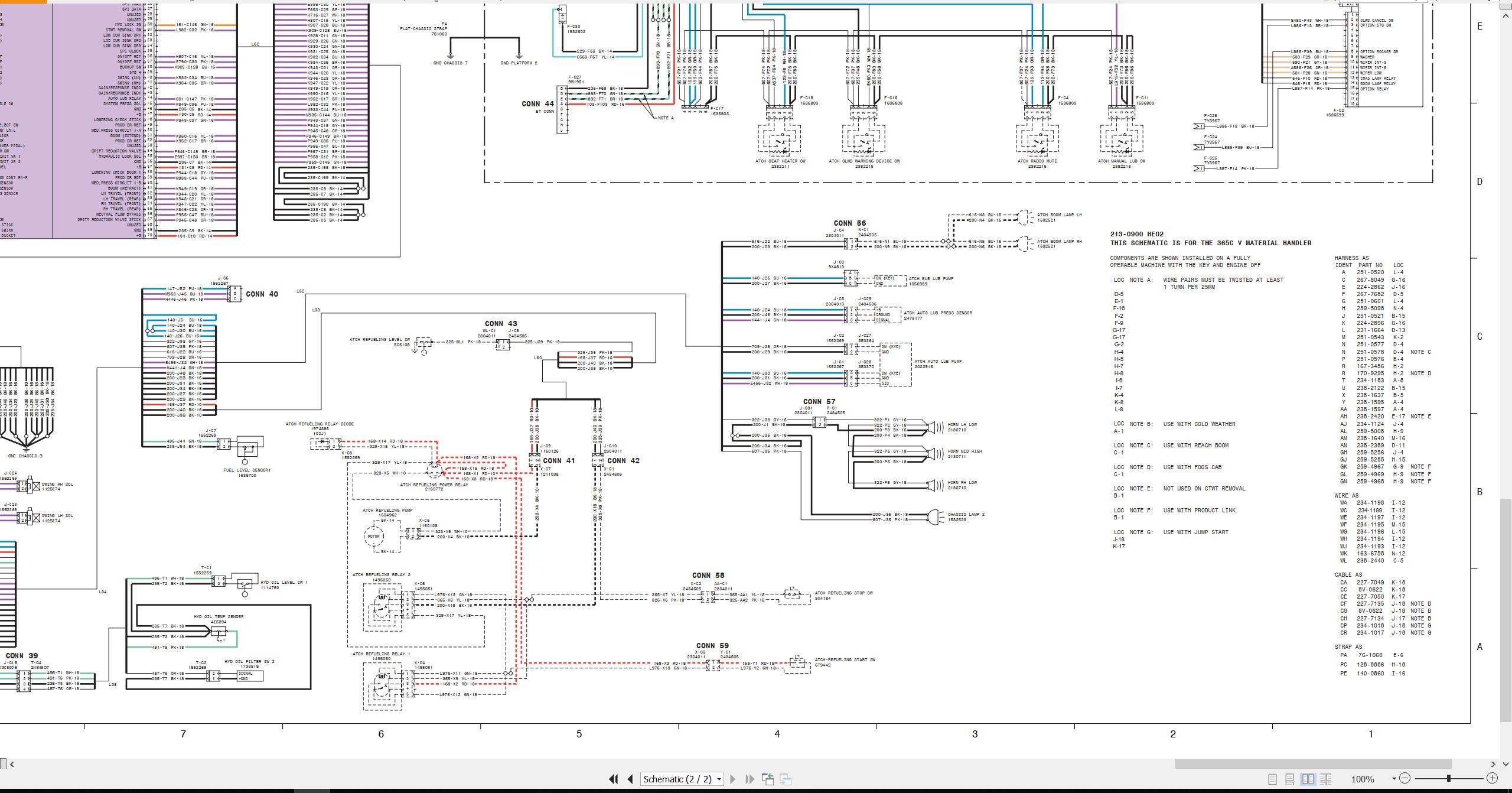
Task: Click the HORN MID HIGH label
Action: [964, 451]
